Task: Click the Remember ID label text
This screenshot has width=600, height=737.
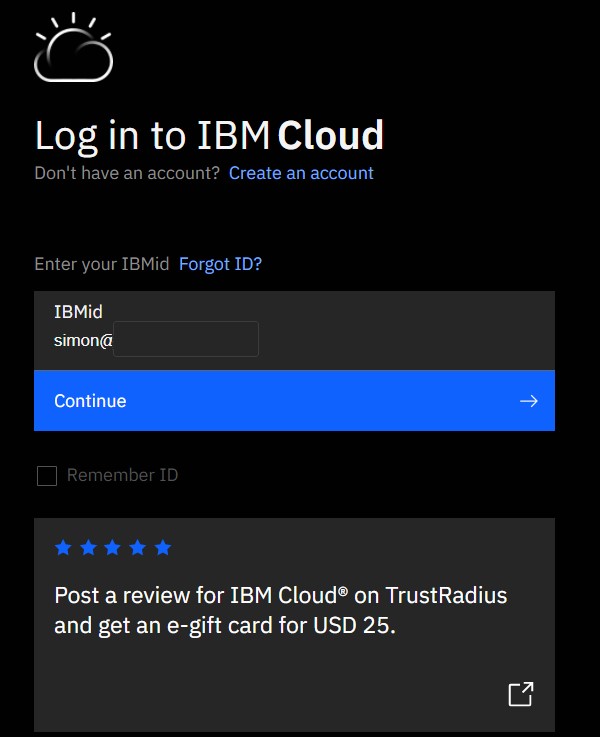Action: [x=122, y=475]
